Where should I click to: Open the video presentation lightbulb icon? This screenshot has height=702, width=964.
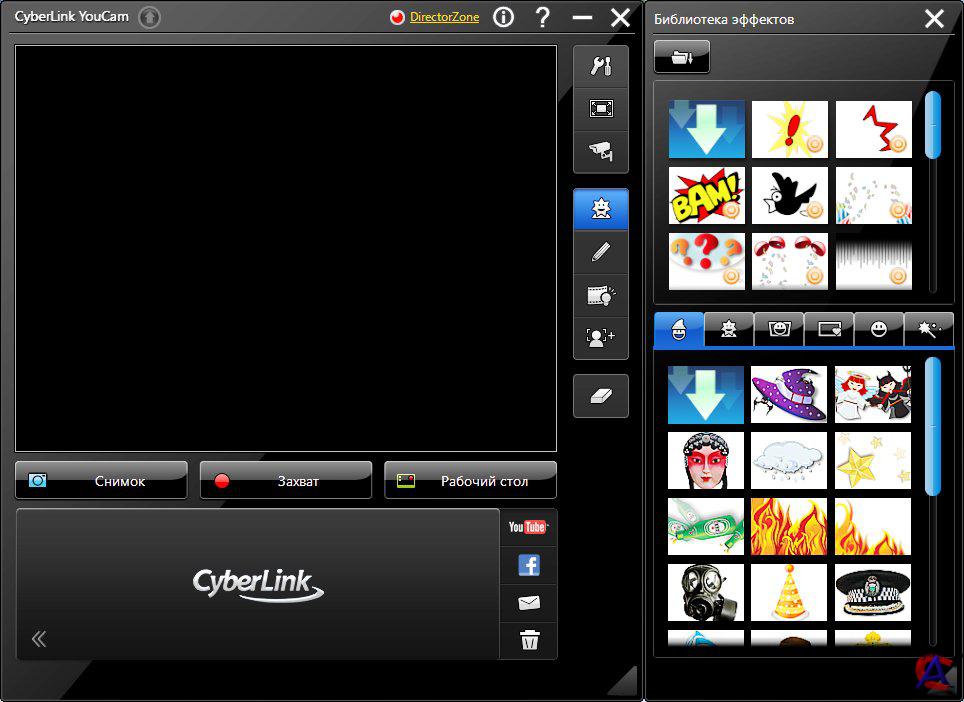601,295
